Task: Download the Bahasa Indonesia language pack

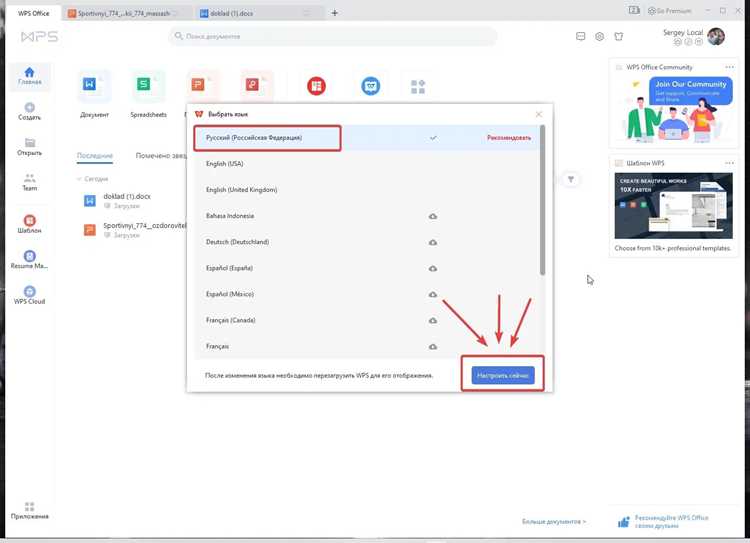Action: click(x=432, y=216)
